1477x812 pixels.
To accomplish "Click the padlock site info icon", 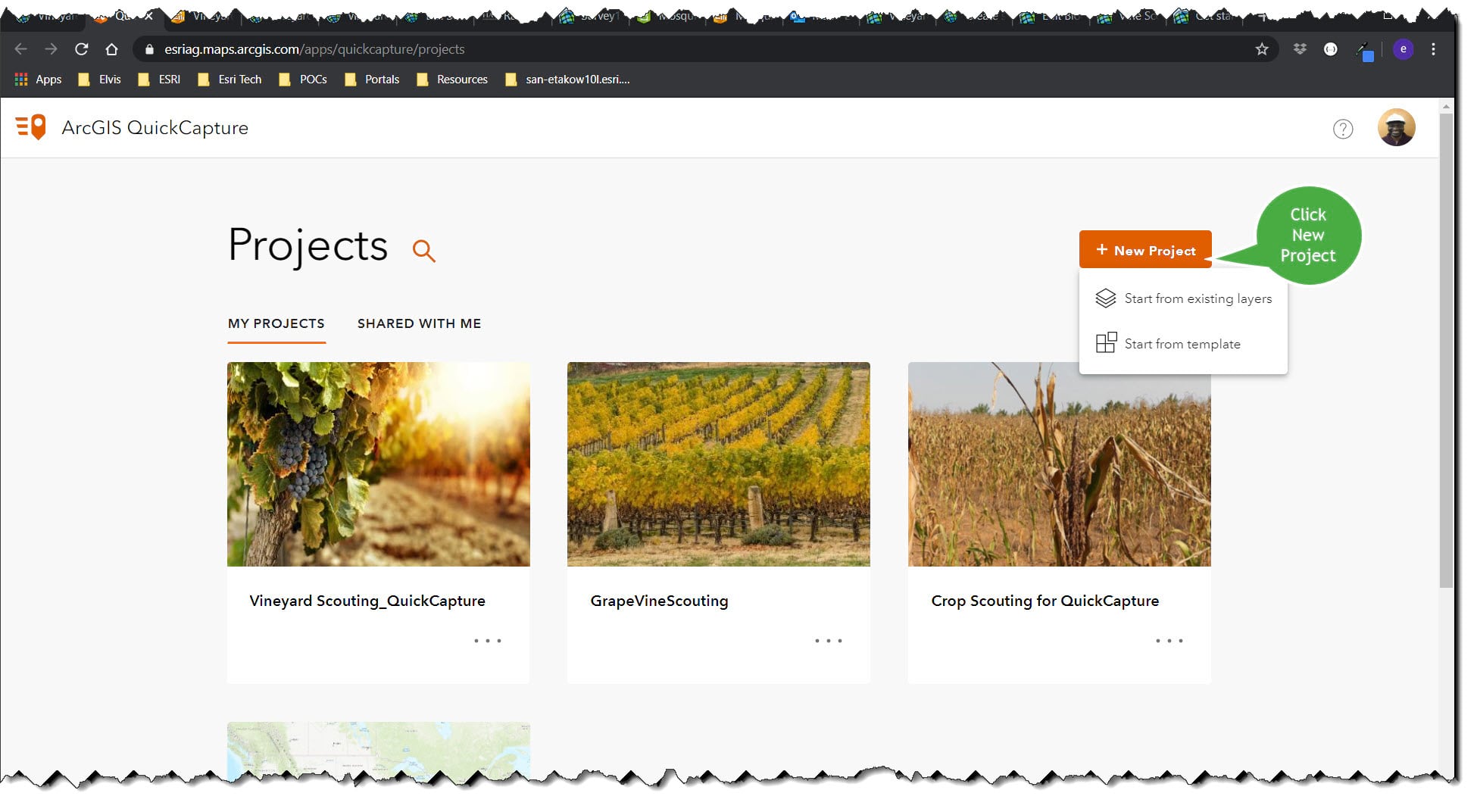I will pos(149,49).
